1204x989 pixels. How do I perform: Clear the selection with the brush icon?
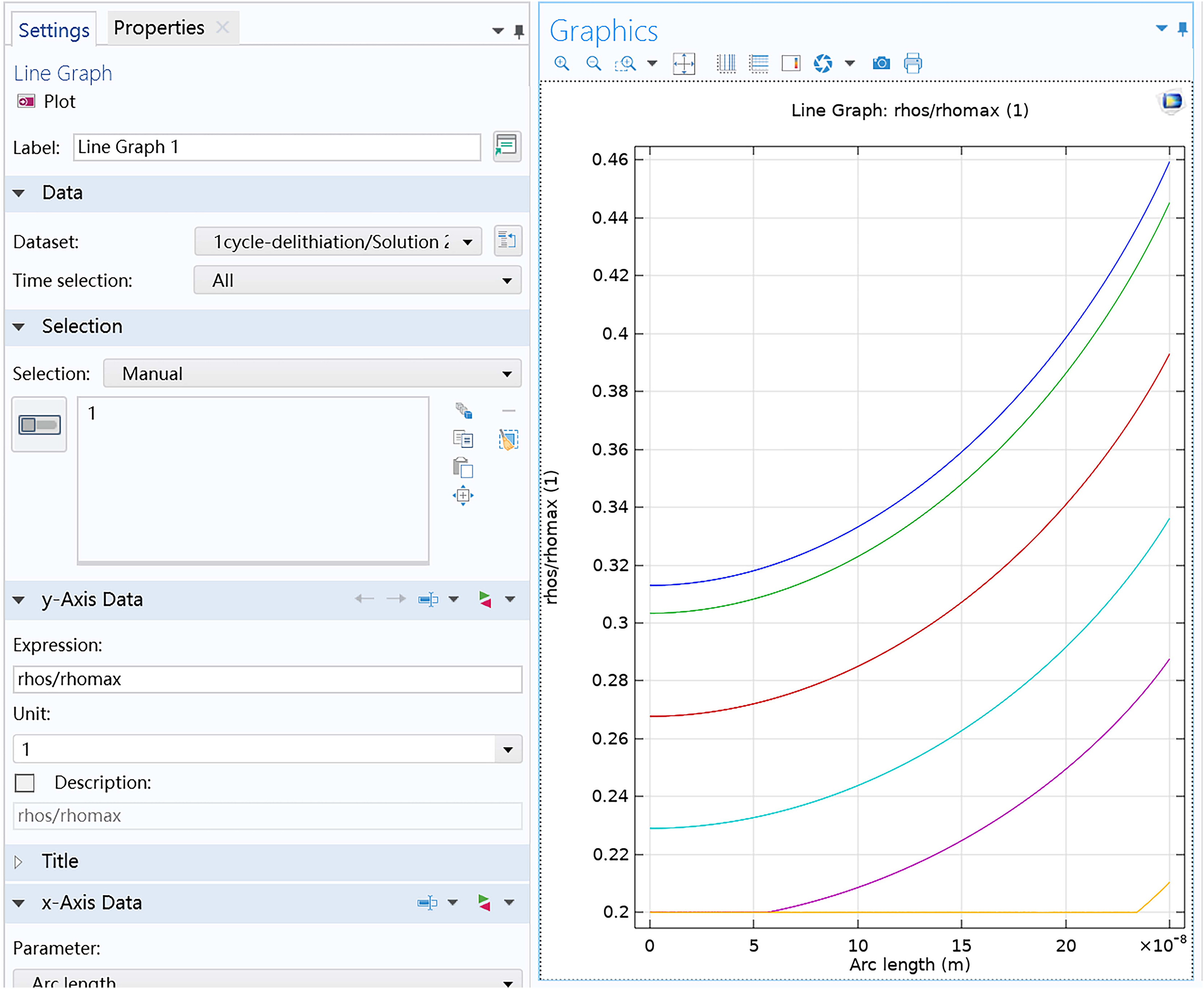click(508, 440)
